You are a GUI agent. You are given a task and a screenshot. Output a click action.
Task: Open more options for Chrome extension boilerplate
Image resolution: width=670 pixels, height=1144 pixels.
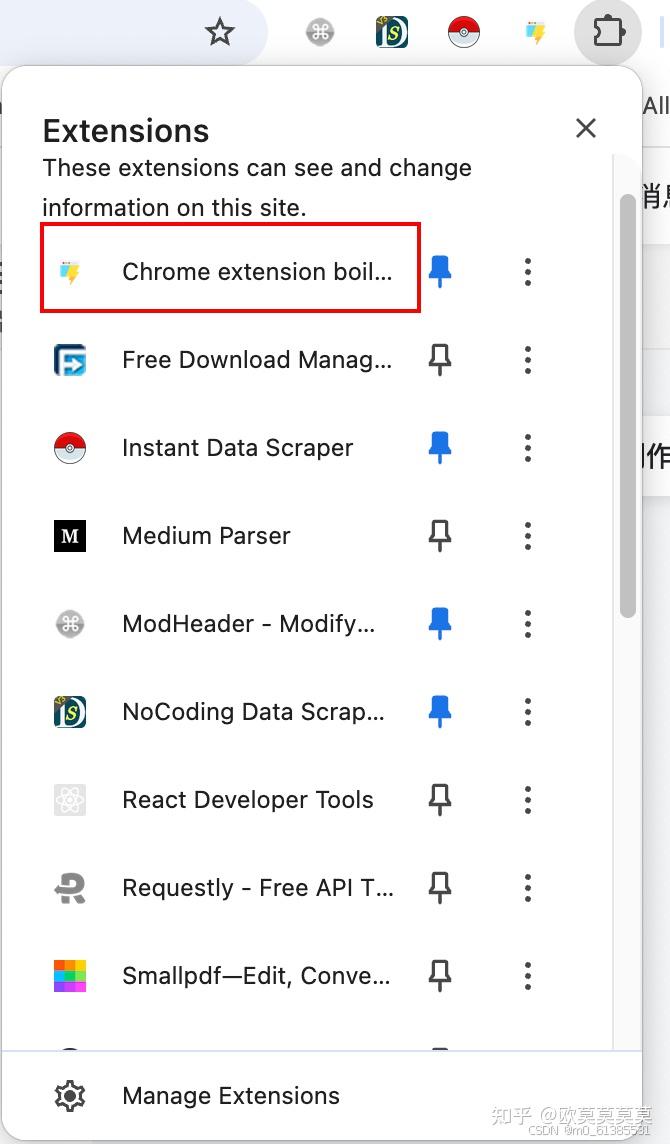point(528,271)
